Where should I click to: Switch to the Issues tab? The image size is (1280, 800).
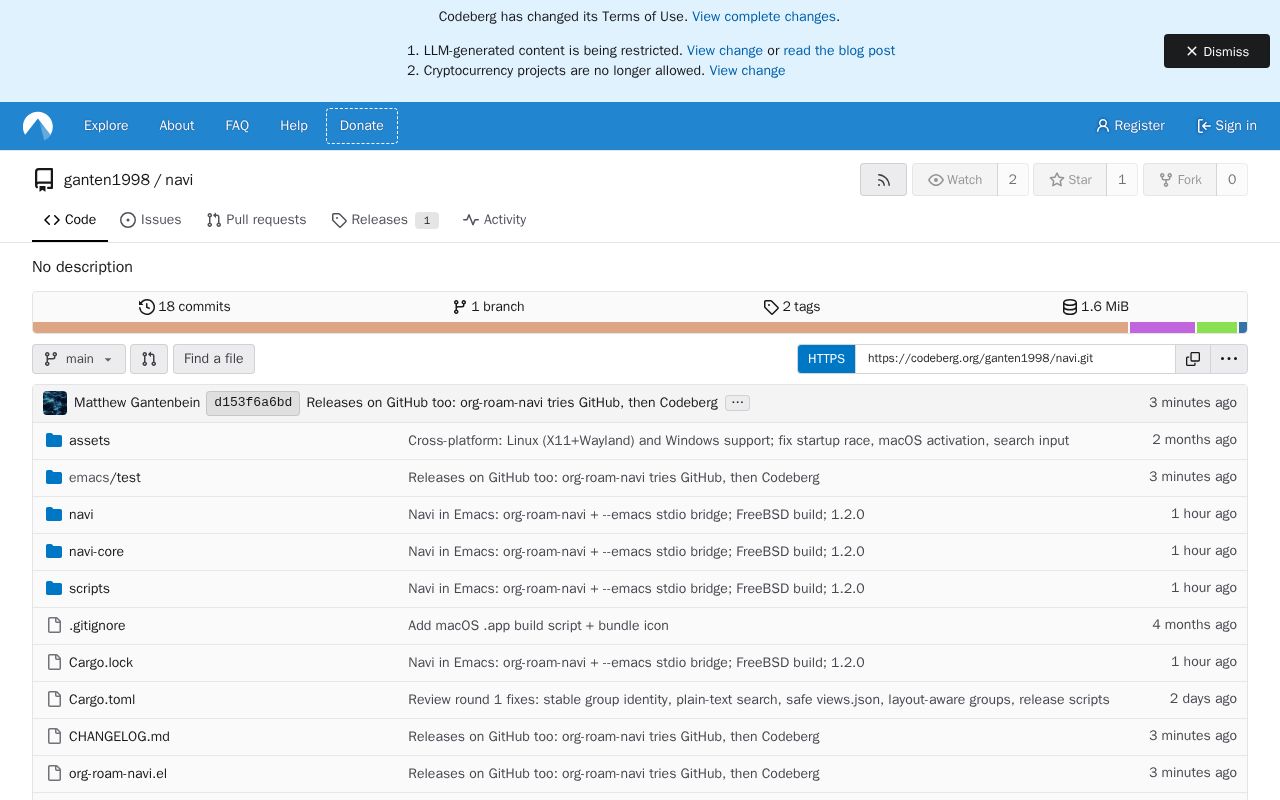[150, 220]
